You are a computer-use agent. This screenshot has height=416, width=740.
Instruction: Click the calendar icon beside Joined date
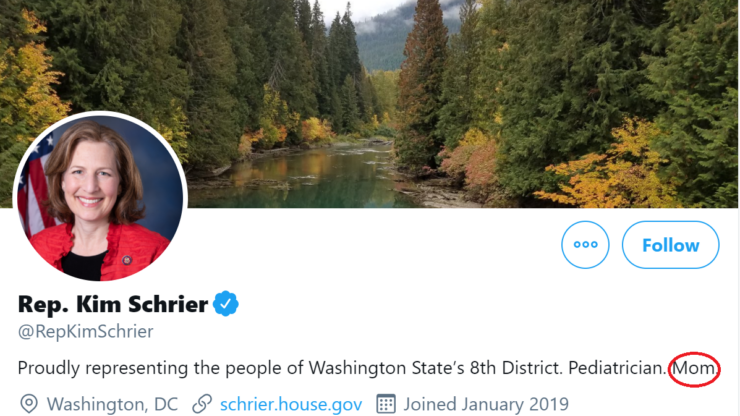(x=386, y=404)
